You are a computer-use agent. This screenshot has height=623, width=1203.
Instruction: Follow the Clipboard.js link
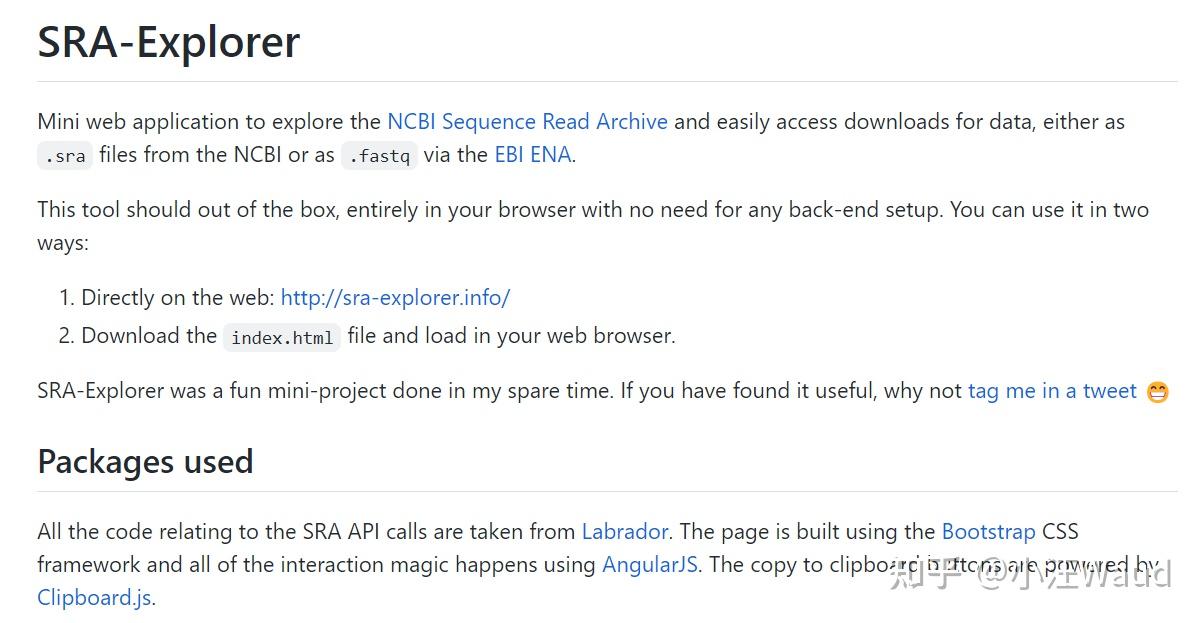pos(94,598)
